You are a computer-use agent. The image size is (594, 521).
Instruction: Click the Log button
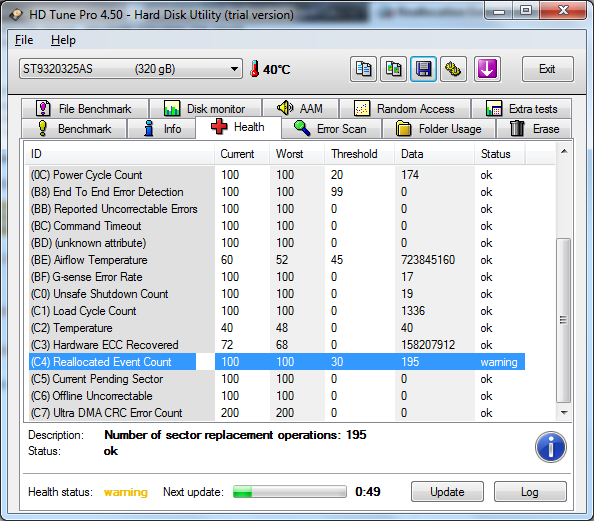[x=530, y=492]
